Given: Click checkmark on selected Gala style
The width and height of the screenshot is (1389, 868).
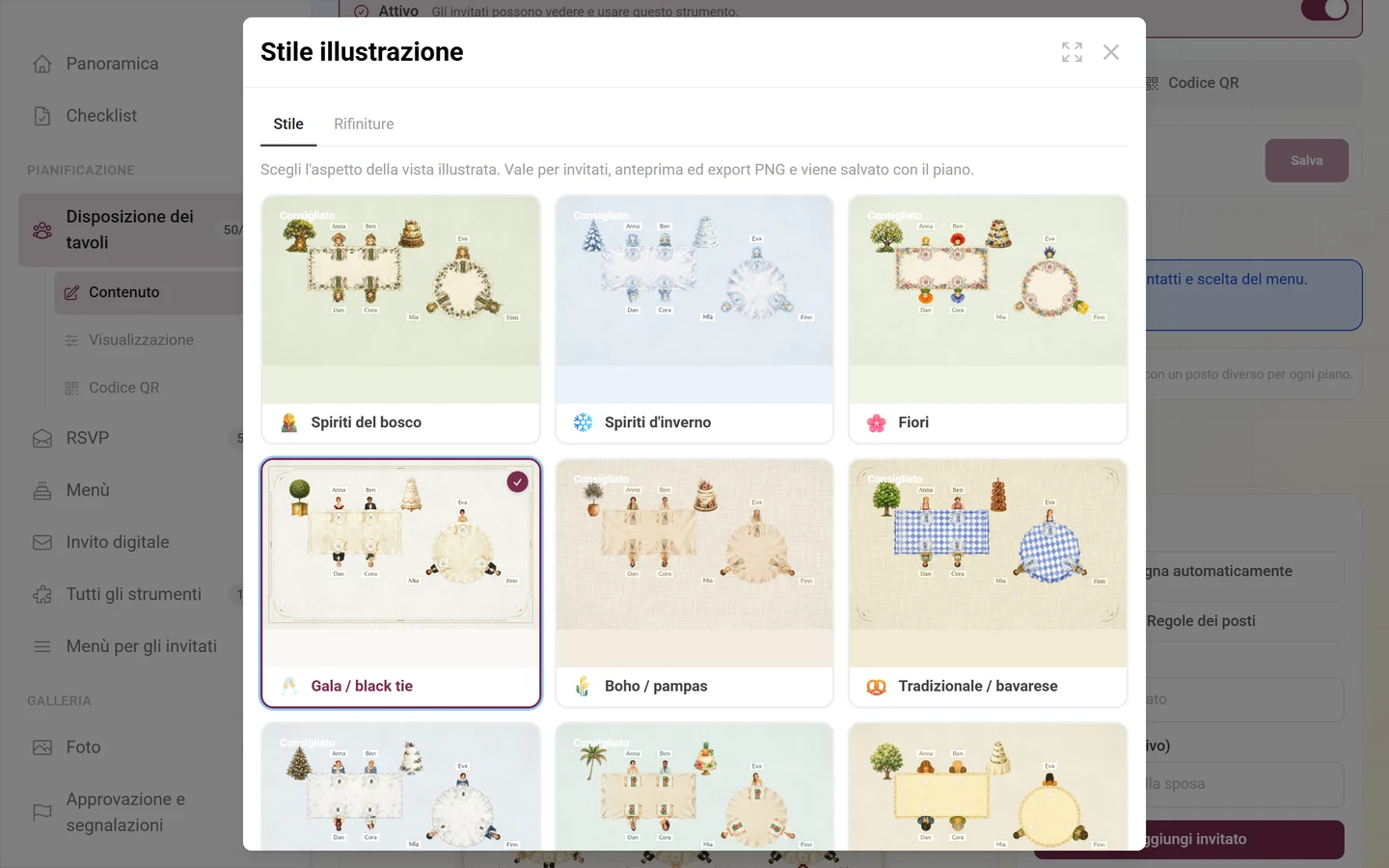Looking at the screenshot, I should pyautogui.click(x=518, y=481).
